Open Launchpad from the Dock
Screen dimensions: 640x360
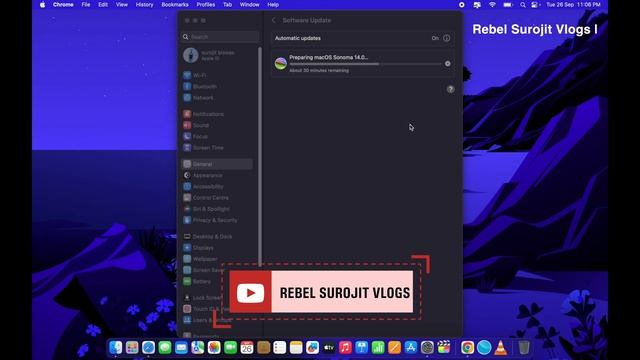point(132,348)
